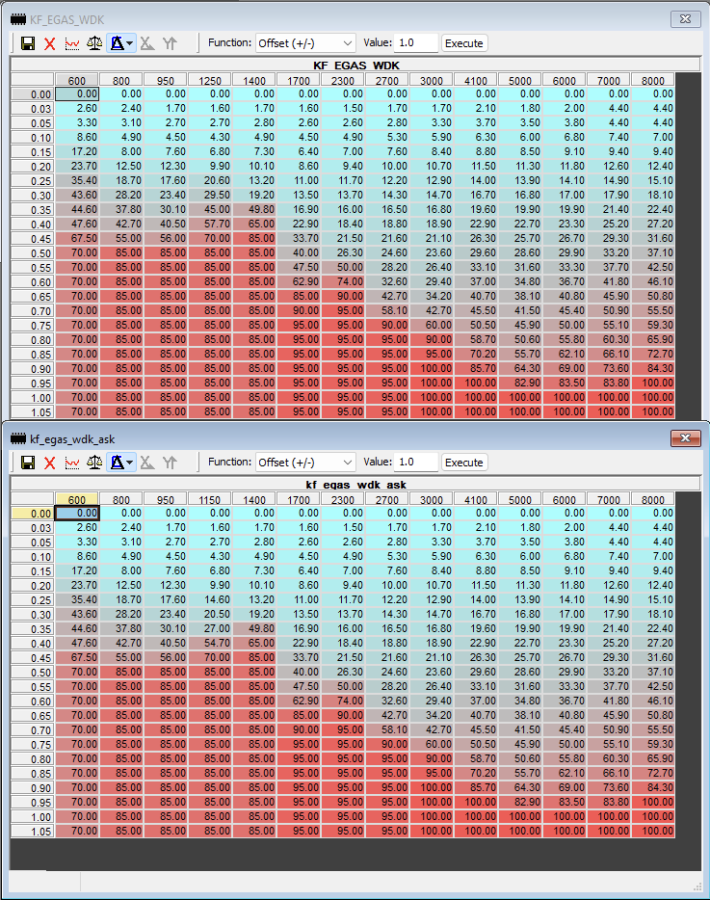Close the KF_EGAS_WDK window
The width and height of the screenshot is (710, 900).
[685, 19]
